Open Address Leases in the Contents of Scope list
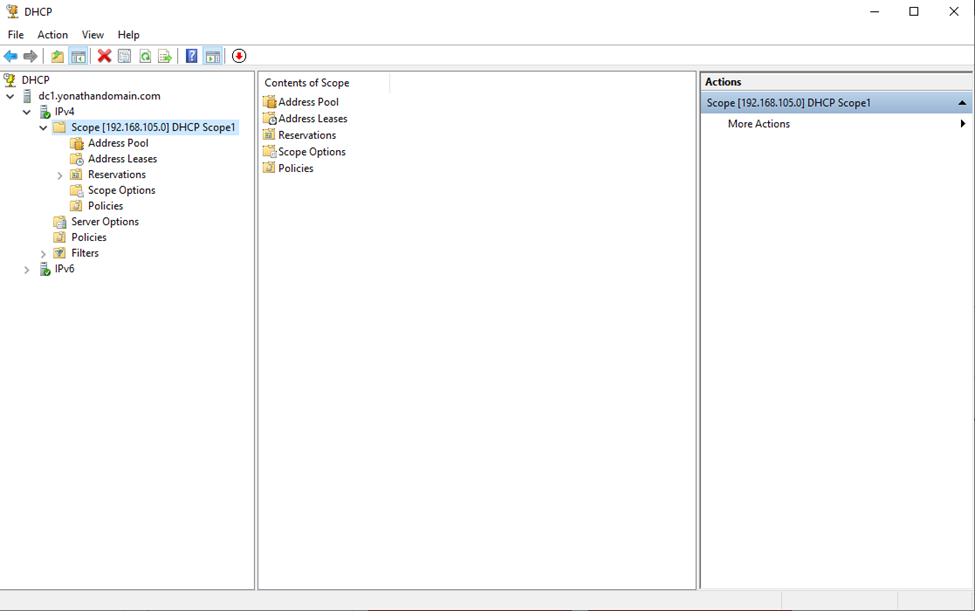Viewport: 975px width, 611px height. [313, 119]
